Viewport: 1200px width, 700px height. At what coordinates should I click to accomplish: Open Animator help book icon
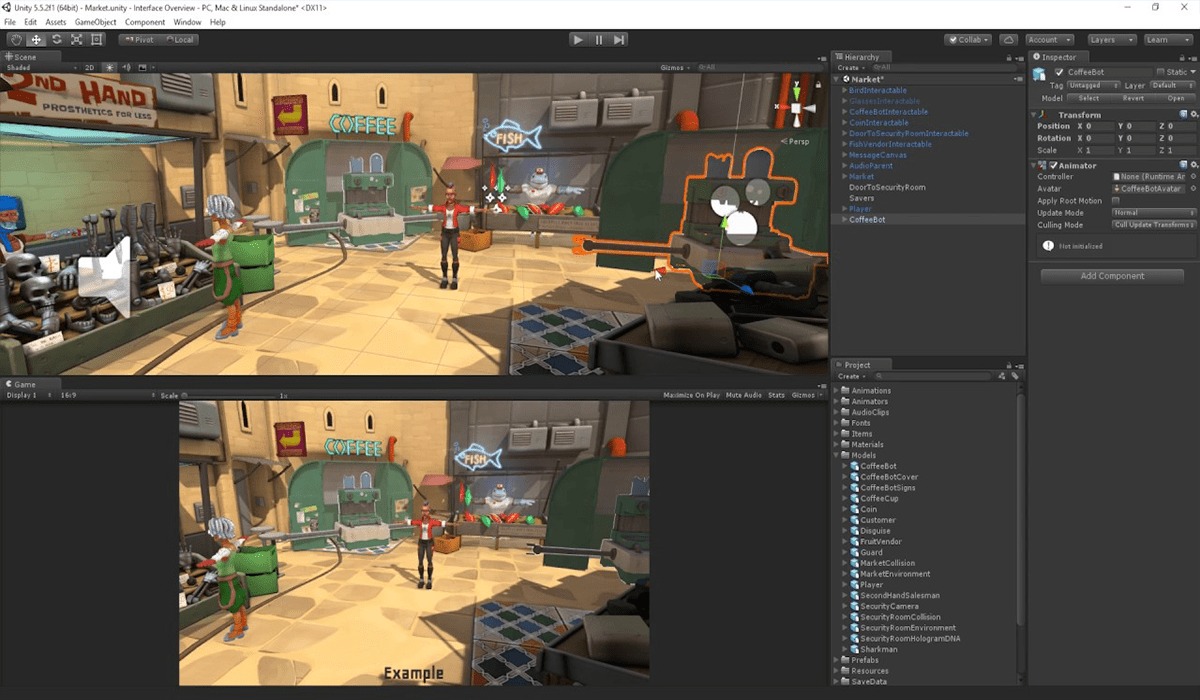point(1183,165)
